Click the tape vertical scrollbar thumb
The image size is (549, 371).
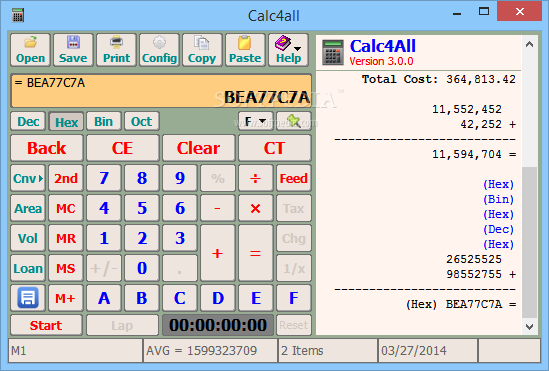click(529, 243)
